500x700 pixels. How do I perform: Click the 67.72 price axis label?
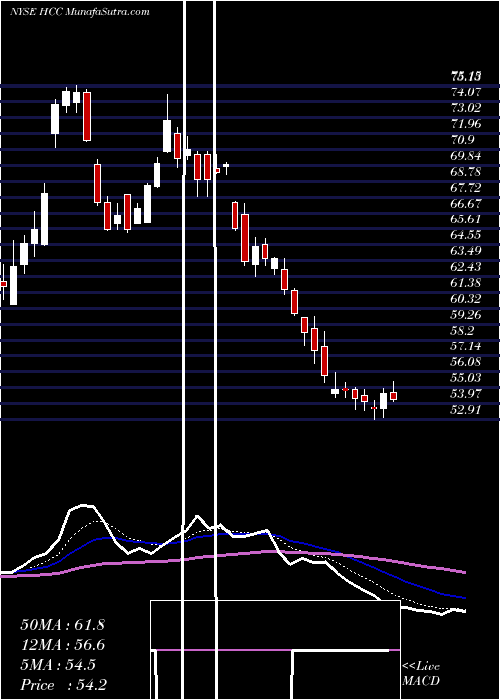point(466,188)
